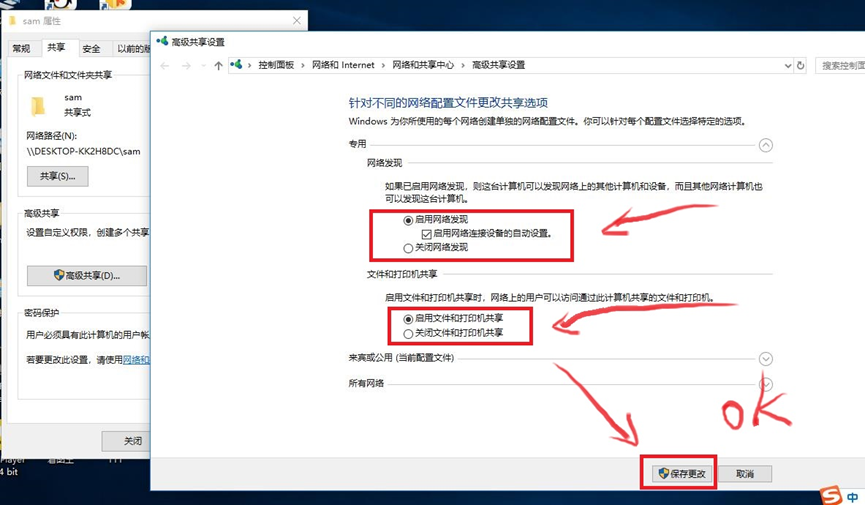The image size is (865, 505).
Task: Click the network path \\DESKTOP-KK2H8DC\sam text
Action: (83, 151)
